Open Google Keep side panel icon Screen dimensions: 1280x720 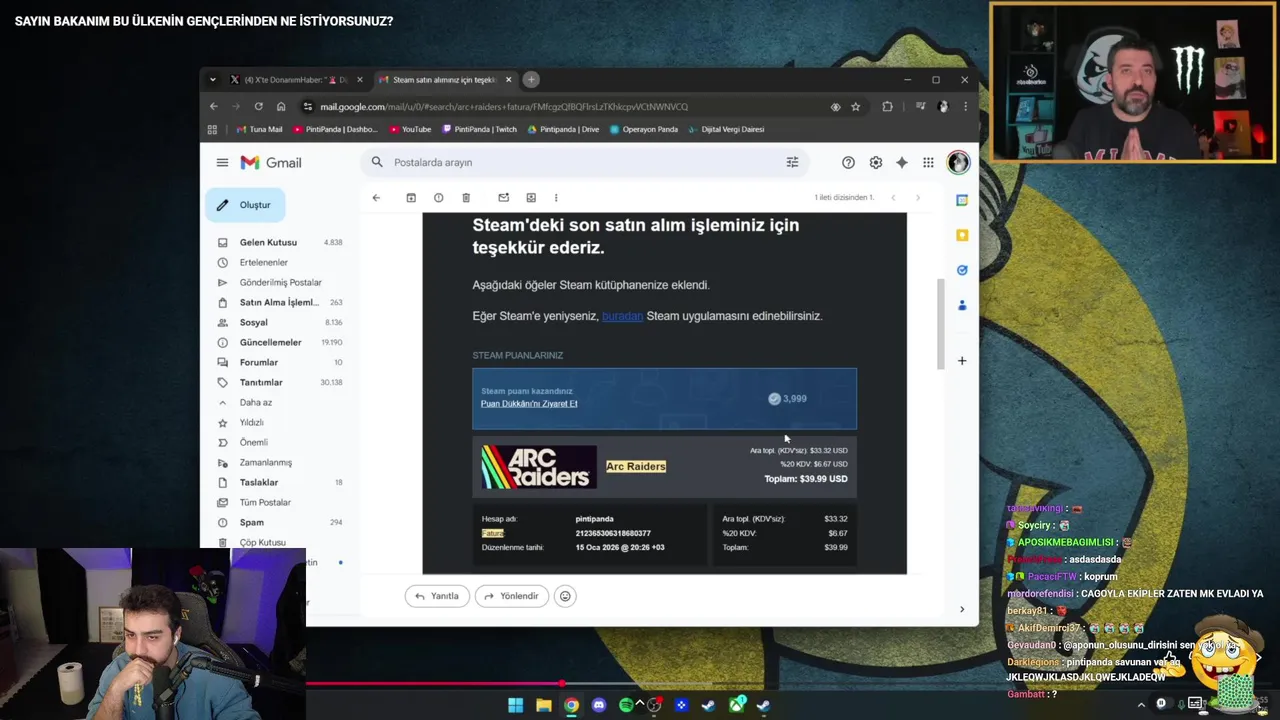(x=962, y=235)
